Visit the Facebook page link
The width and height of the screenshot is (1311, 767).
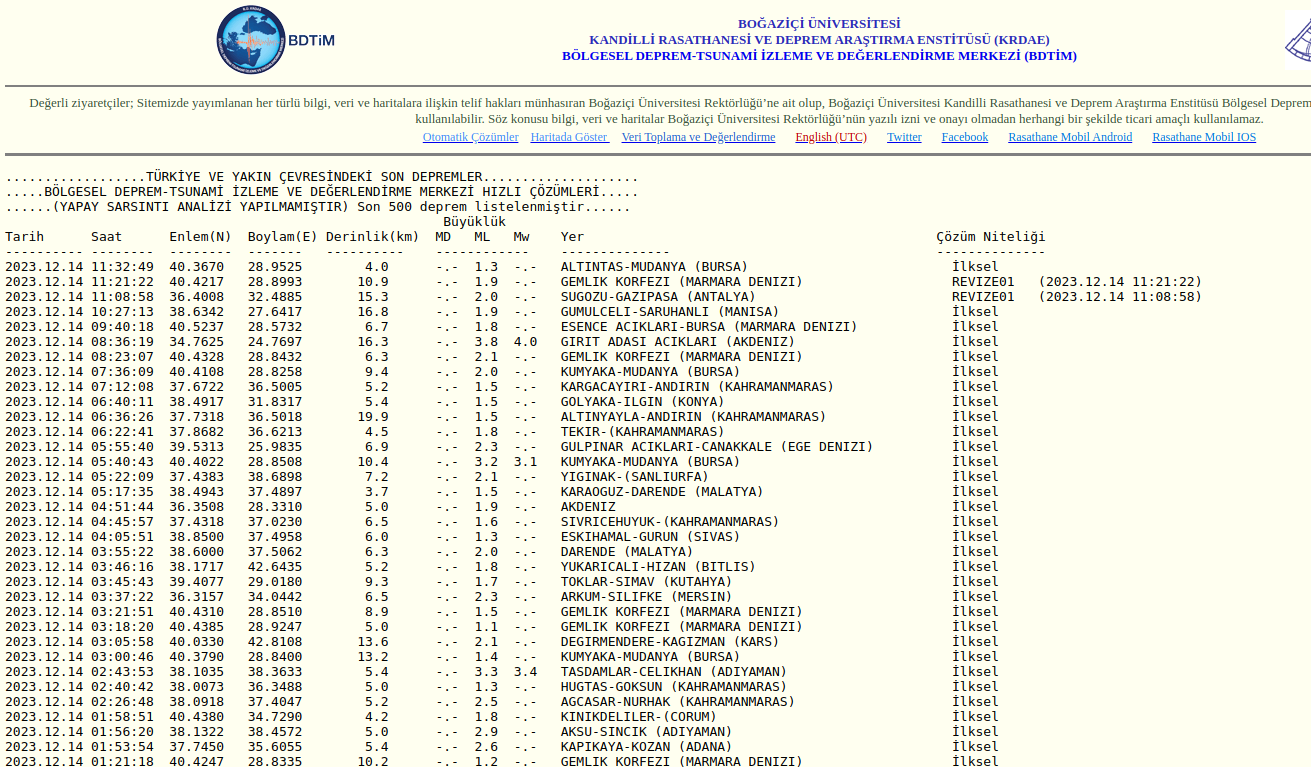click(964, 137)
